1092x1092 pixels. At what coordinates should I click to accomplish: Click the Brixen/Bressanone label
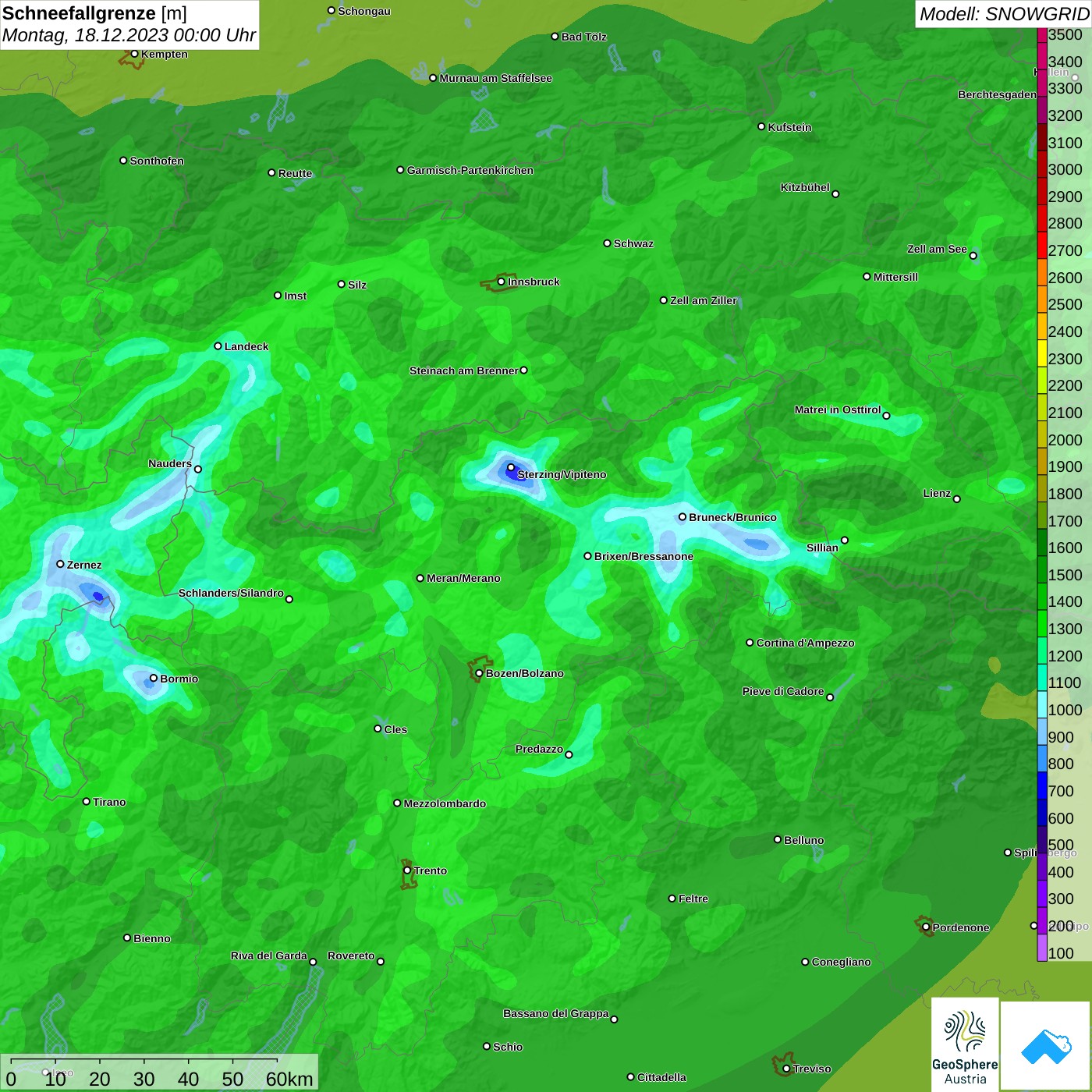(x=643, y=556)
